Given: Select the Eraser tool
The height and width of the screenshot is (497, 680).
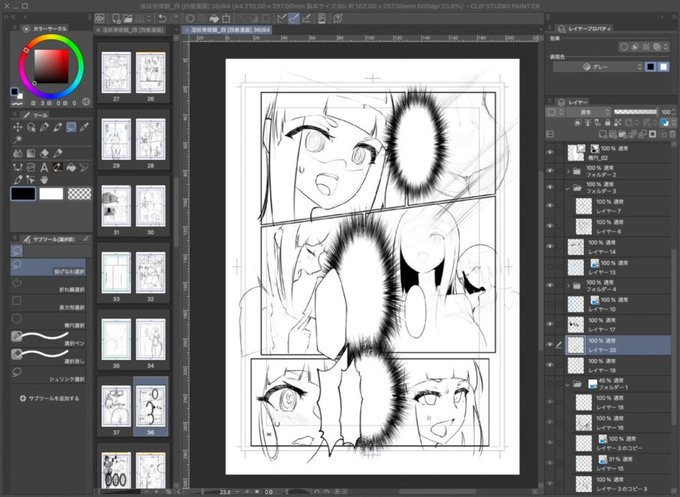Looking at the screenshot, I should point(44,153).
